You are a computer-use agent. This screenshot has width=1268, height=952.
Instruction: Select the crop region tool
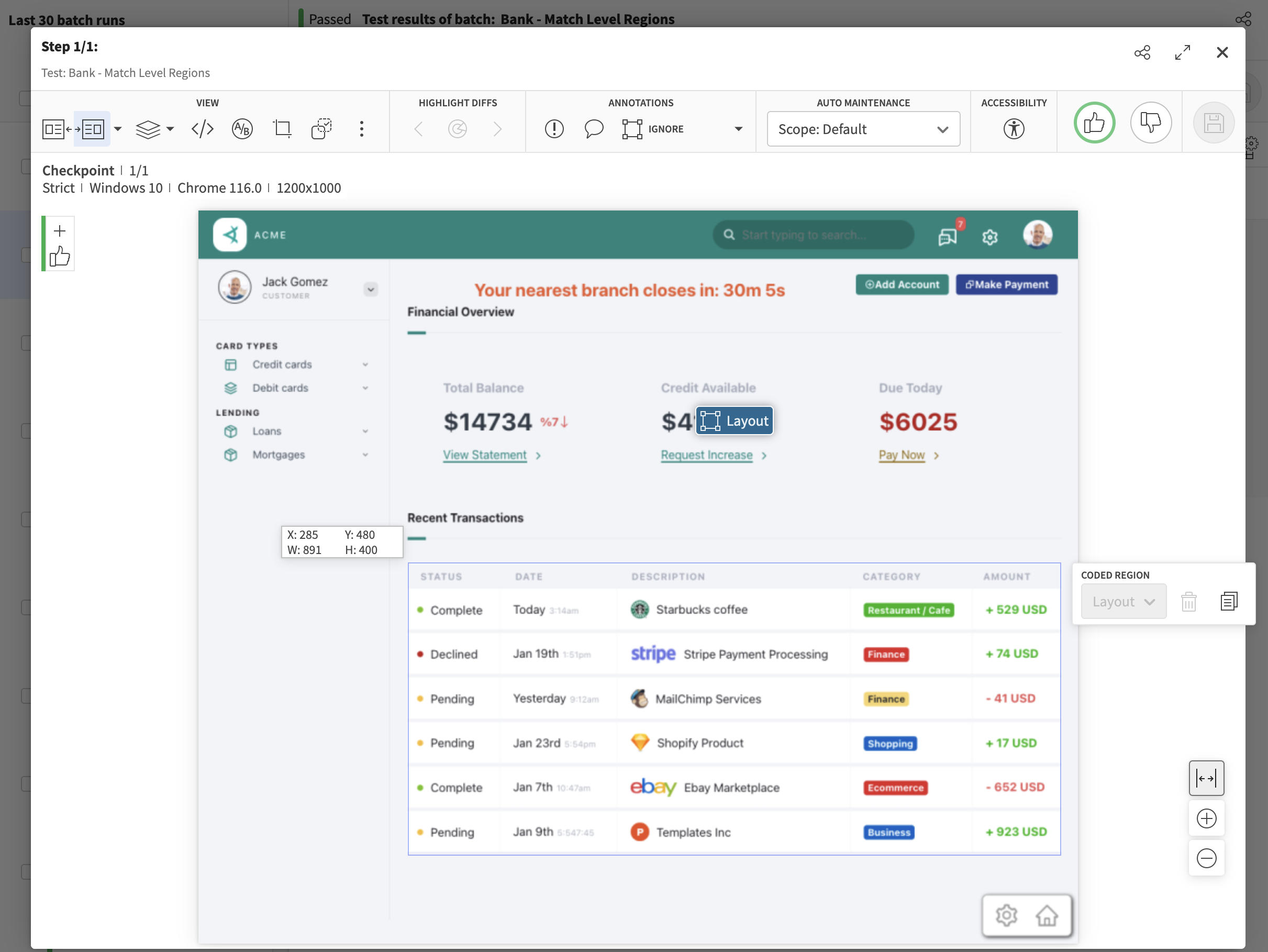(282, 128)
